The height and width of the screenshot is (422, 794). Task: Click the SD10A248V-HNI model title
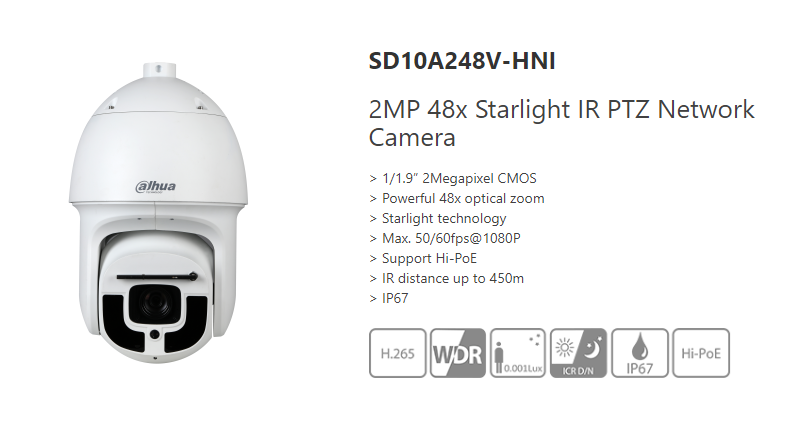(x=462, y=61)
